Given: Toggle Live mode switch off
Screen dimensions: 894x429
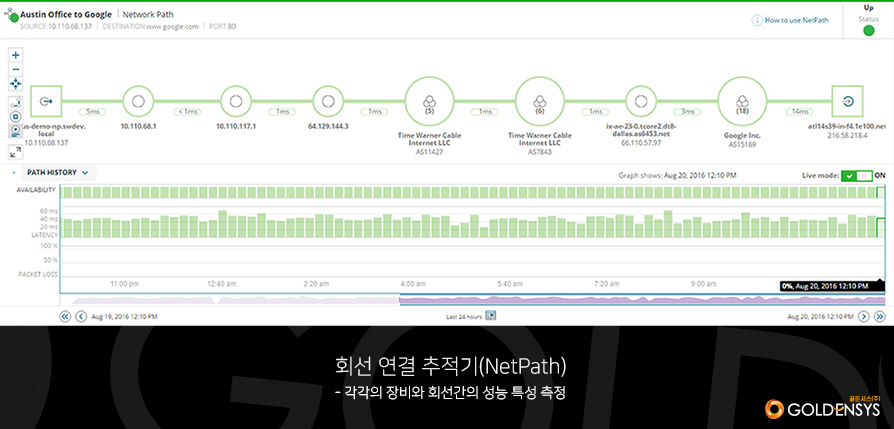Looking at the screenshot, I should tap(857, 176).
